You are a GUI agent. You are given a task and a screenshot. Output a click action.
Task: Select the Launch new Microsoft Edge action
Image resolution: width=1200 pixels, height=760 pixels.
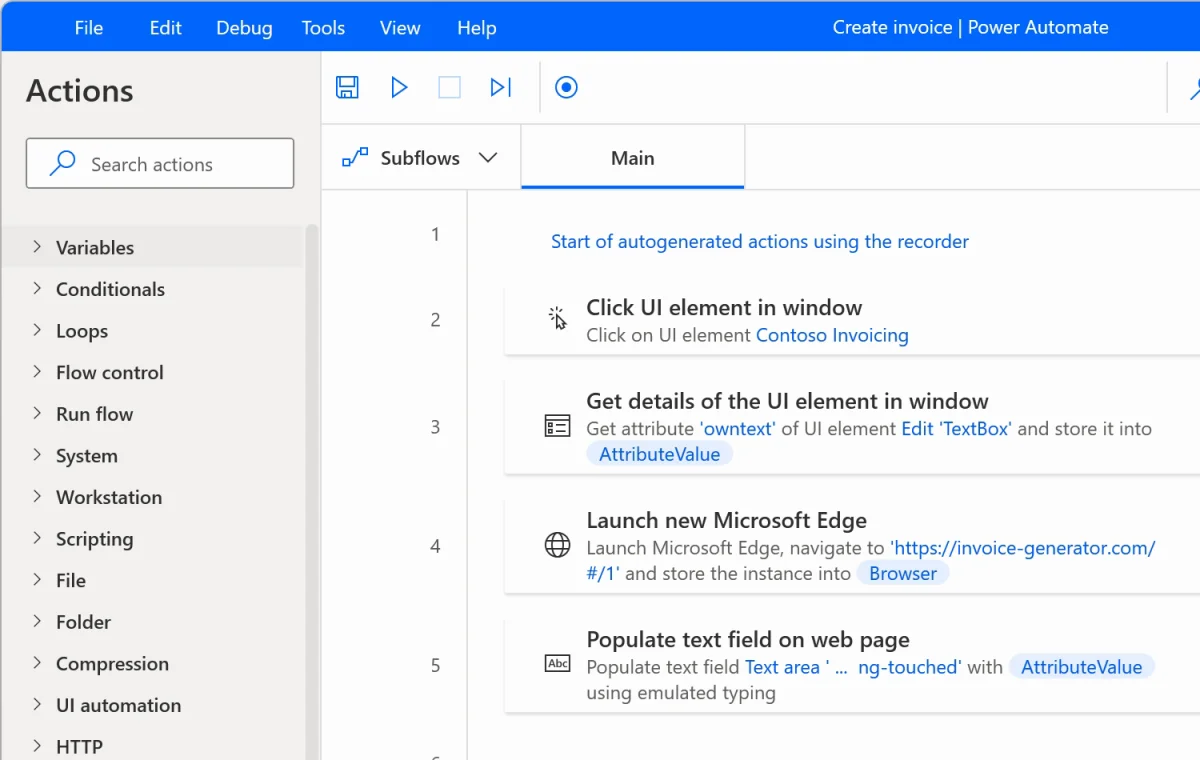click(x=852, y=546)
